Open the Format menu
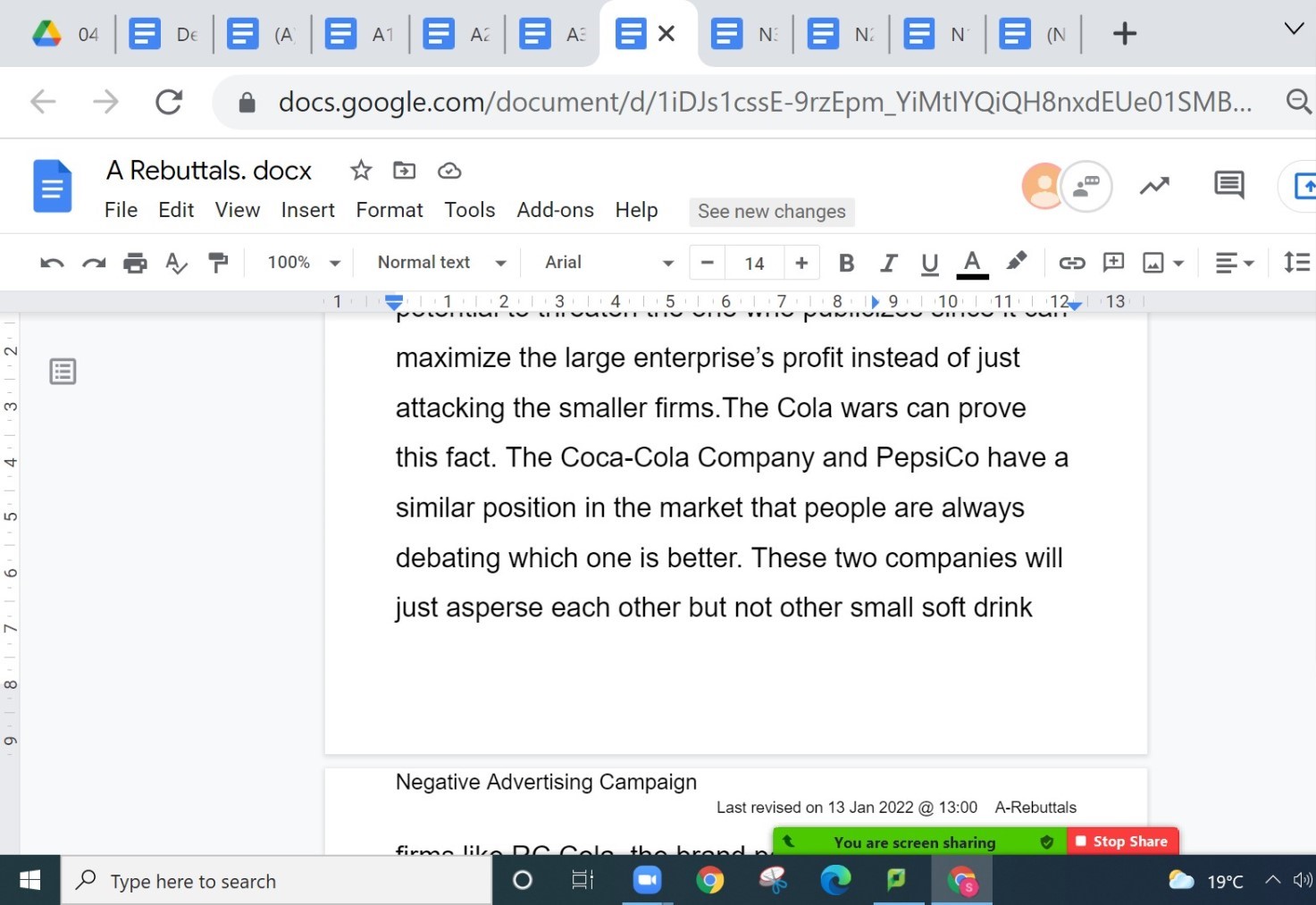Screen dimensions: 1316x905 coord(390,210)
